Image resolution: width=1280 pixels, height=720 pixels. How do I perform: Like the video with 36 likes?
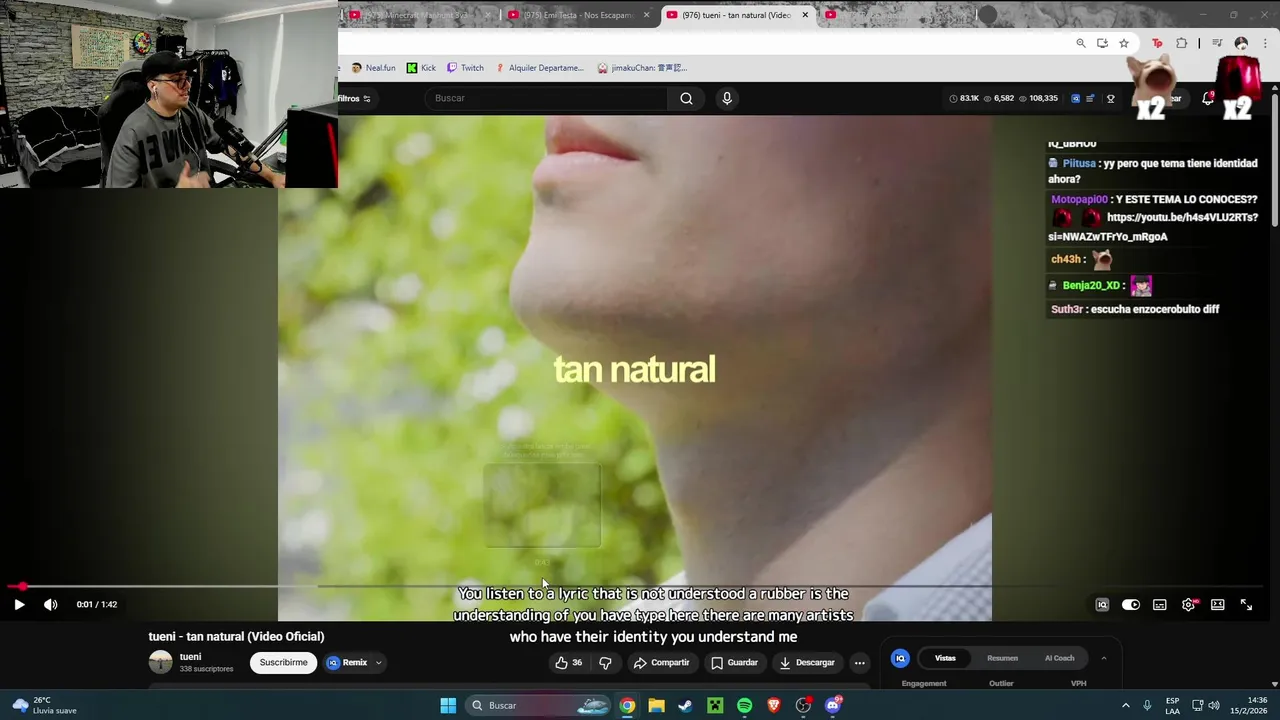pos(569,663)
